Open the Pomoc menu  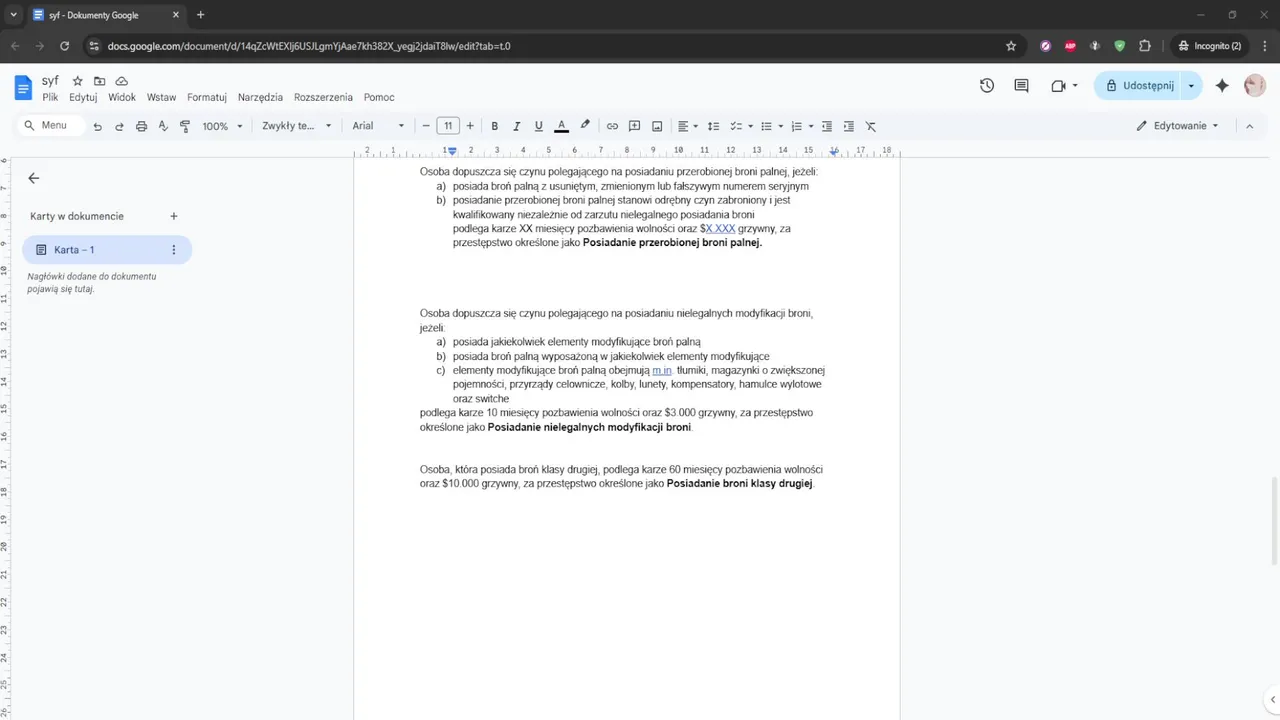point(379,97)
